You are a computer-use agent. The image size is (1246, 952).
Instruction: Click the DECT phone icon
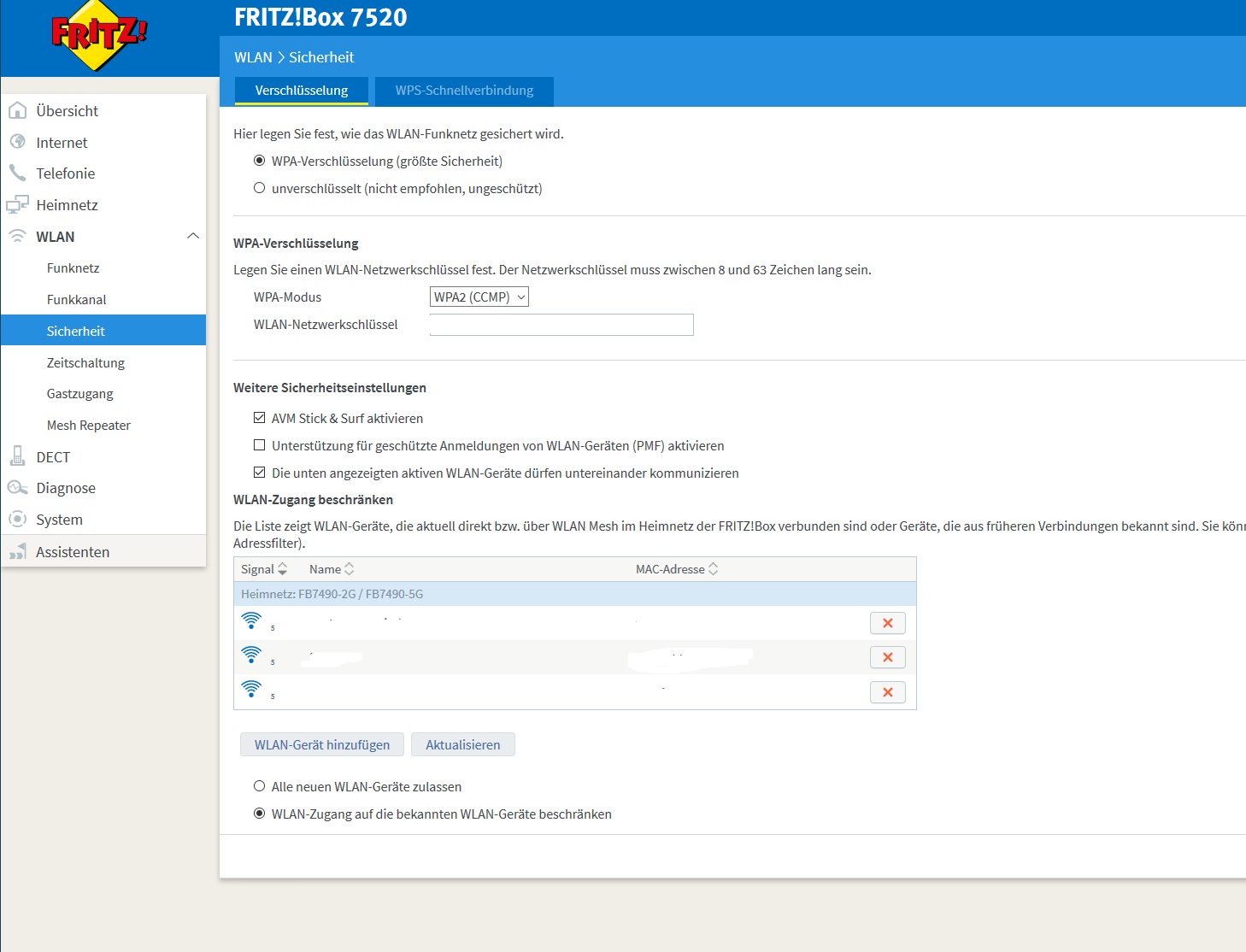click(x=17, y=455)
